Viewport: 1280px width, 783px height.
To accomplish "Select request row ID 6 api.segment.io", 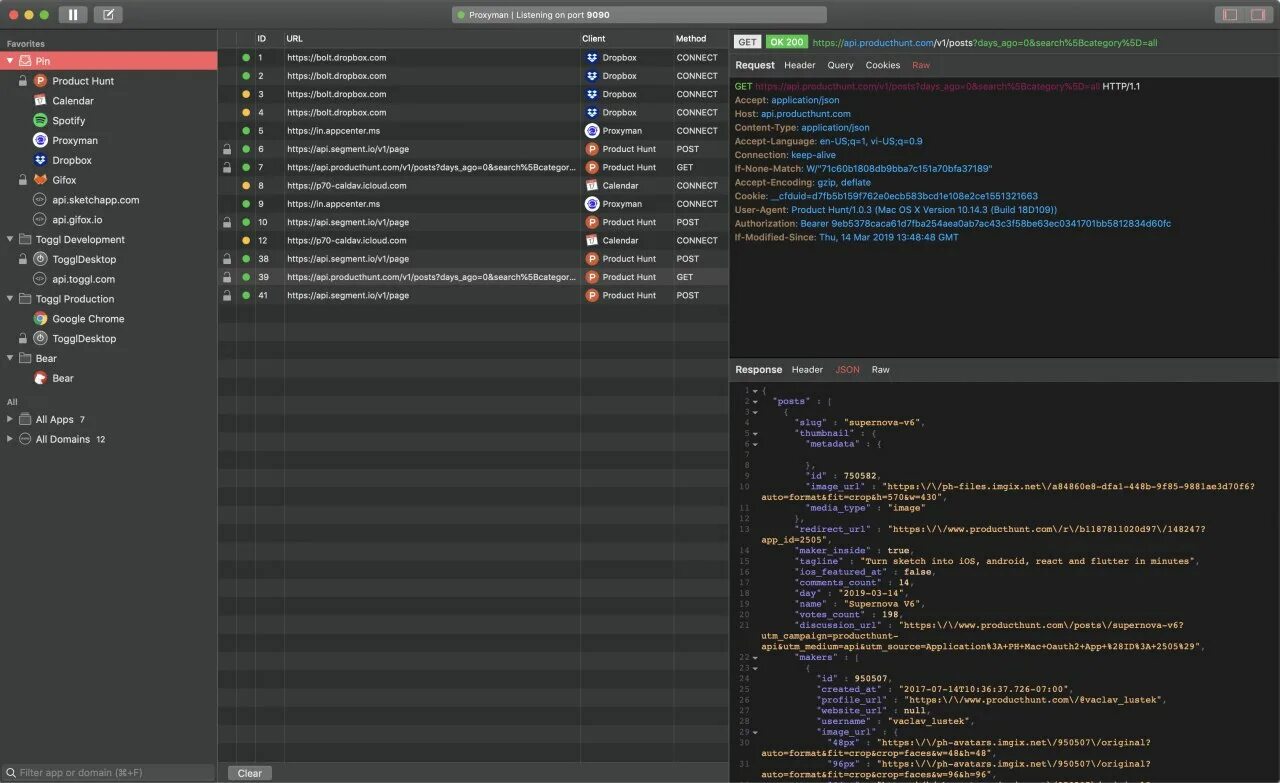I will coord(474,149).
